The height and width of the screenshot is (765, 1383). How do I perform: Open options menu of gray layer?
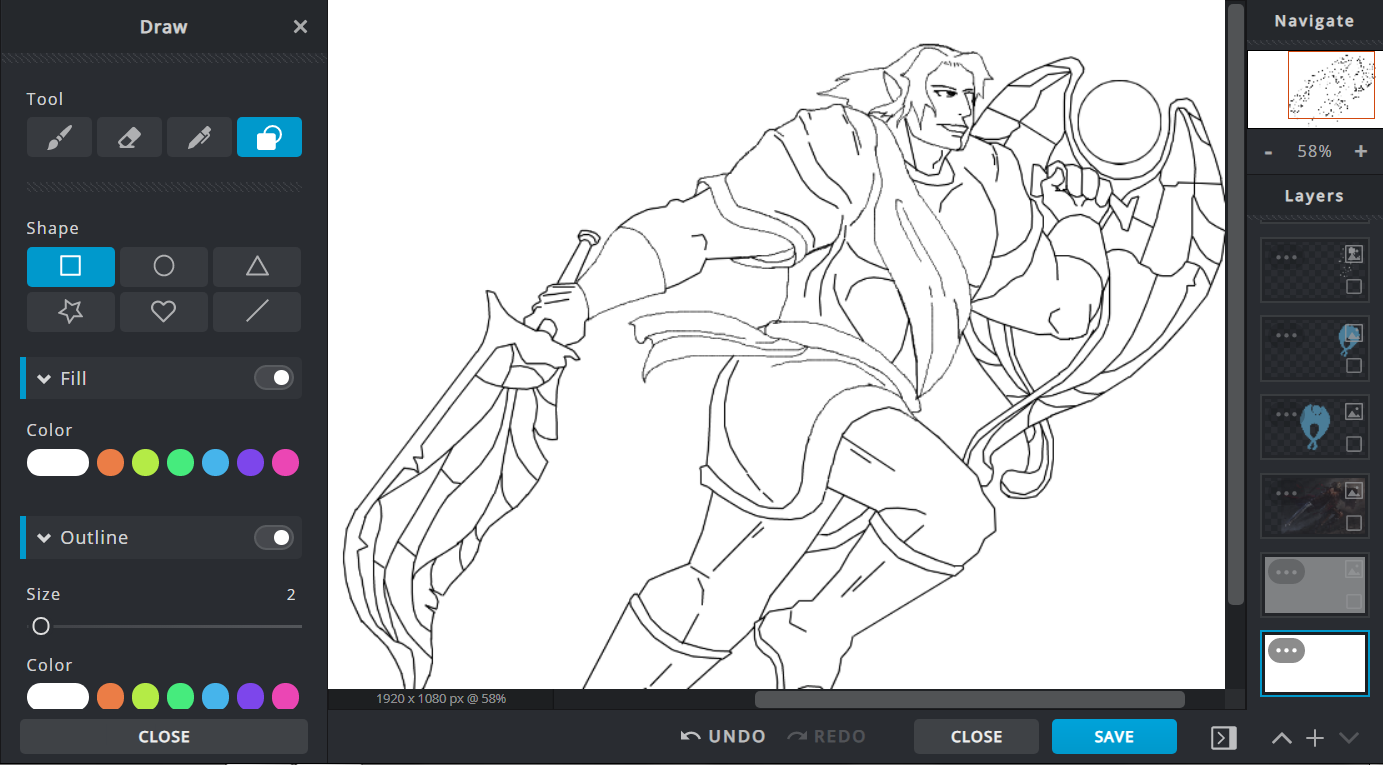1286,572
